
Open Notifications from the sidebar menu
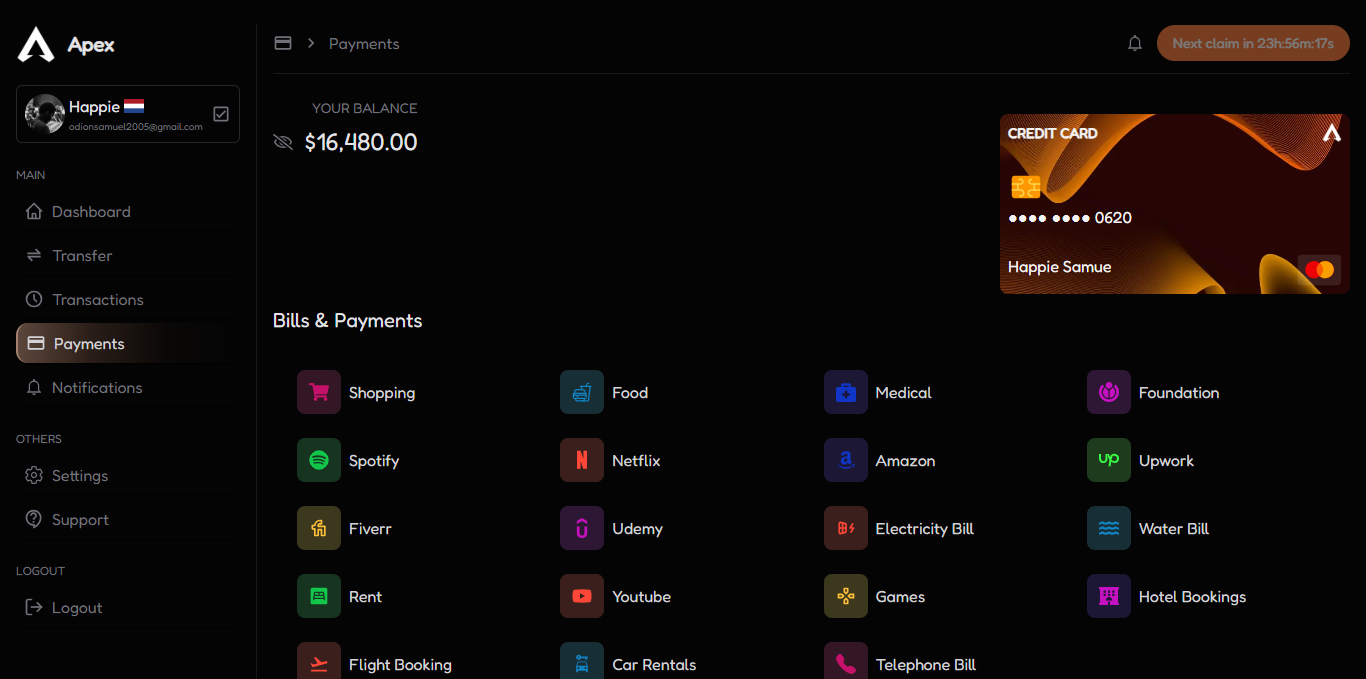[x=128, y=388]
